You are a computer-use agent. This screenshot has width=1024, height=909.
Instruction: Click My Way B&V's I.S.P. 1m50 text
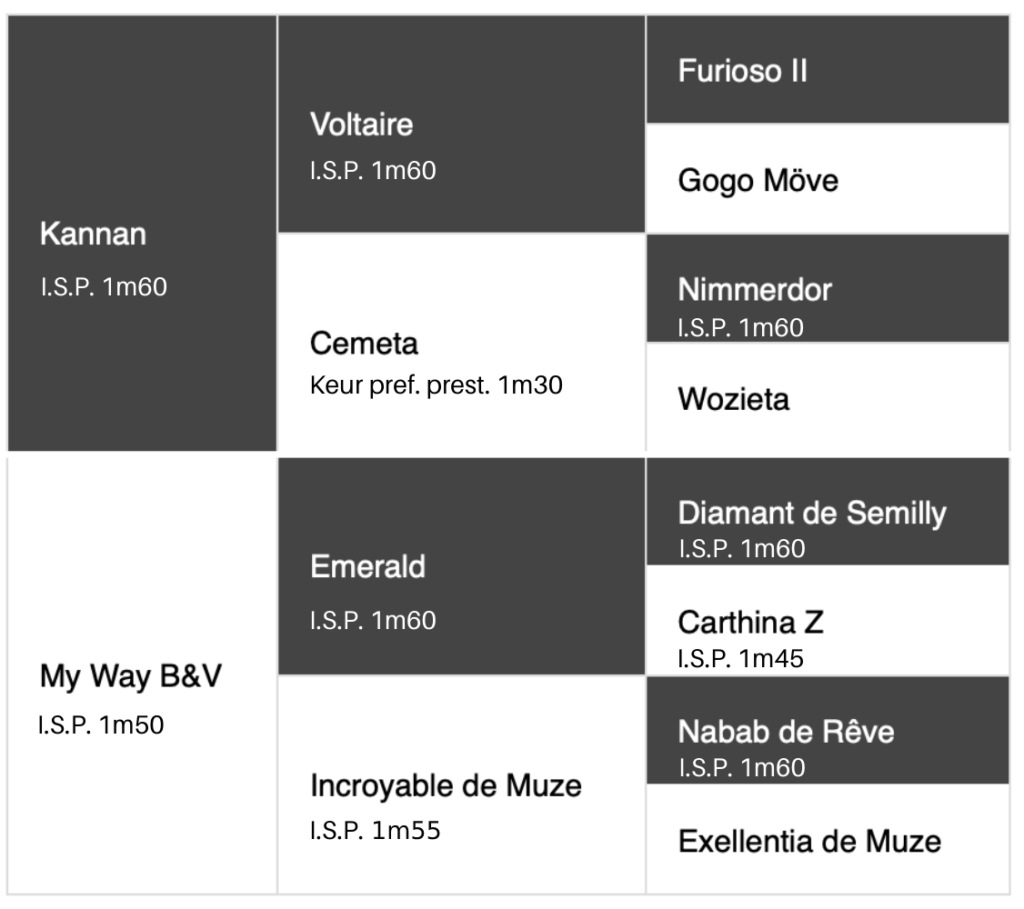point(101,725)
